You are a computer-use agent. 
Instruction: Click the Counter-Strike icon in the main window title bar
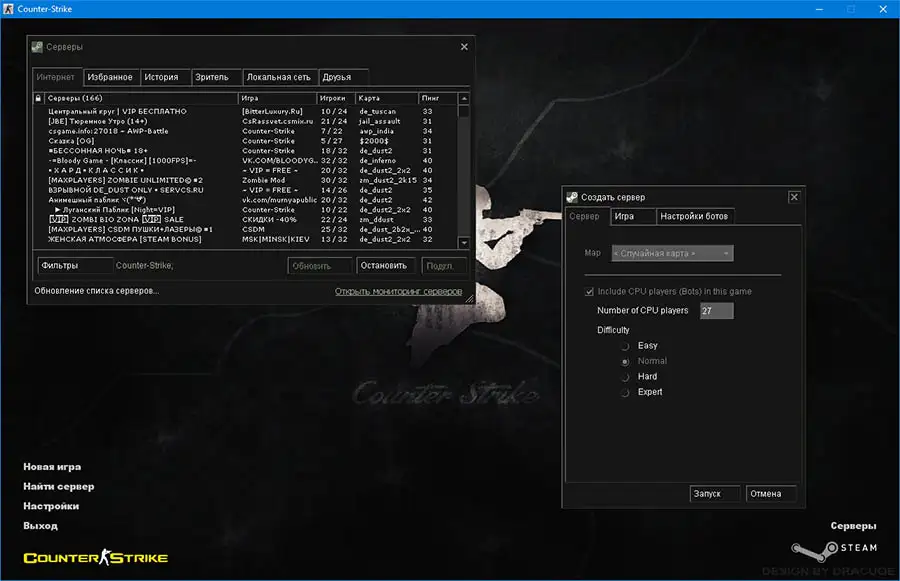10,7
